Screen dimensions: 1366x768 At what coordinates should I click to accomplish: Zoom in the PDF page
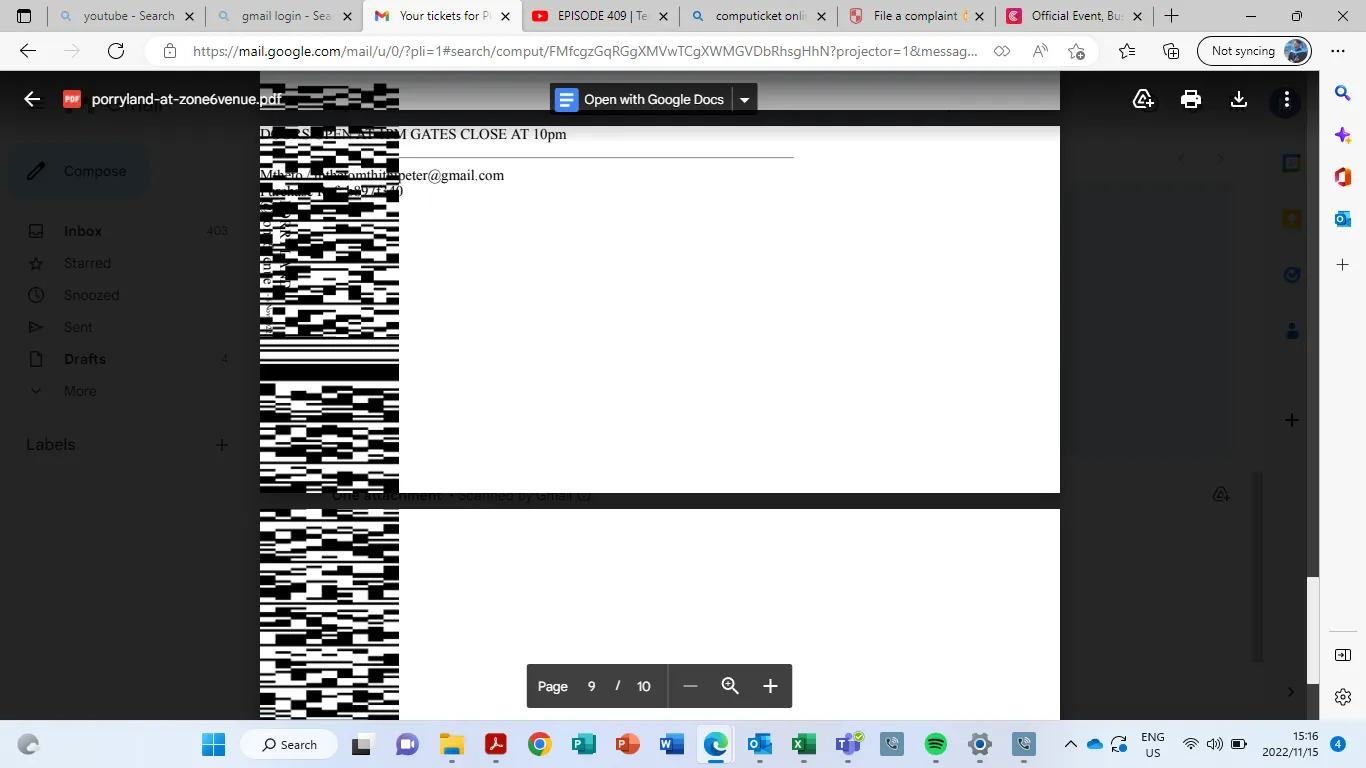(770, 686)
